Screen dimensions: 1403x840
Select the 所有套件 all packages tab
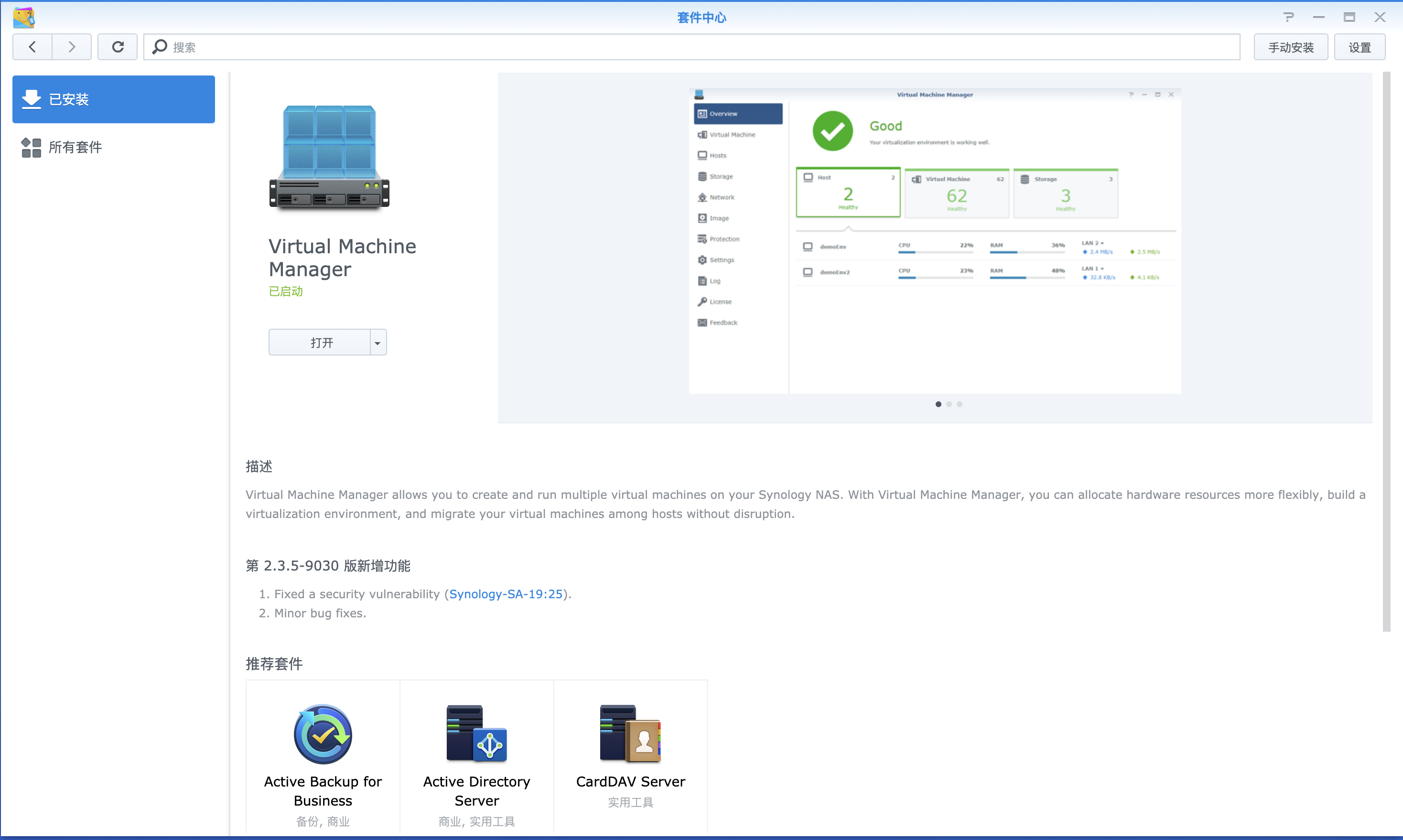(114, 147)
